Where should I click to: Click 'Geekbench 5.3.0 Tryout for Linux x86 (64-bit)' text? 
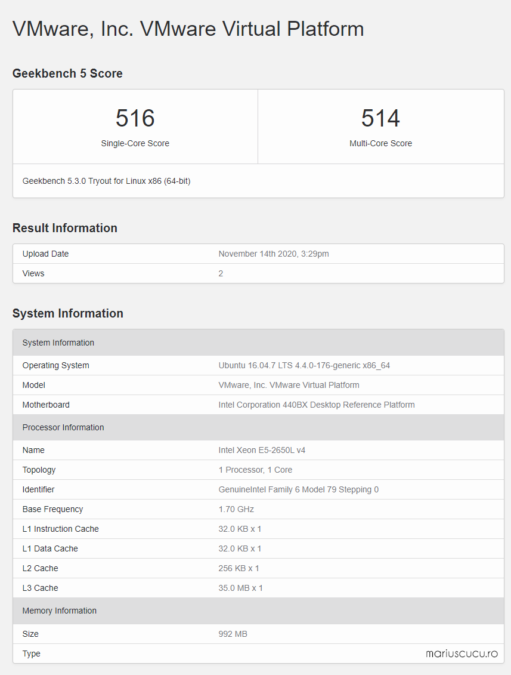pyautogui.click(x=106, y=181)
